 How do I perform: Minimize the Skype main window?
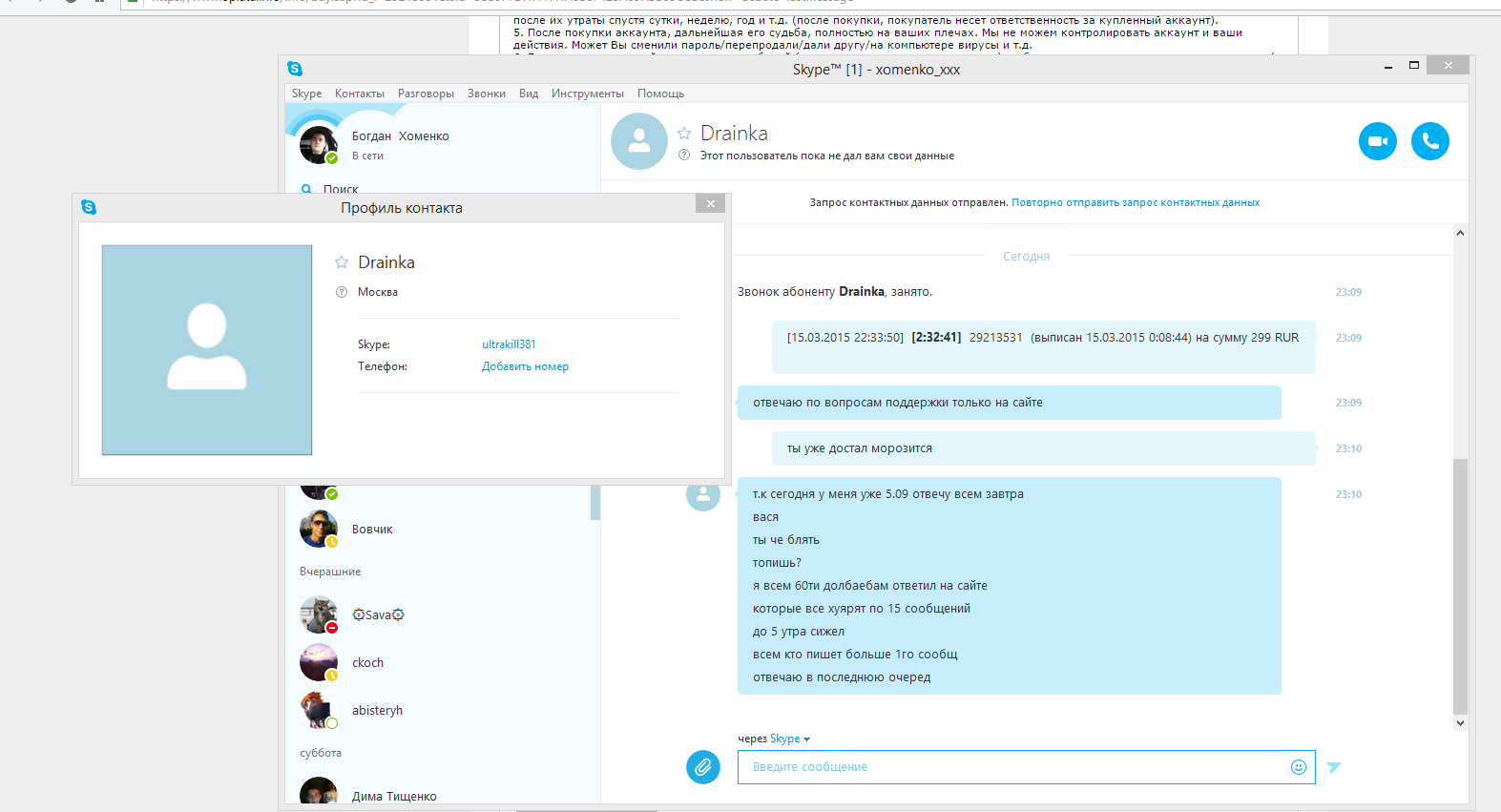1388,66
